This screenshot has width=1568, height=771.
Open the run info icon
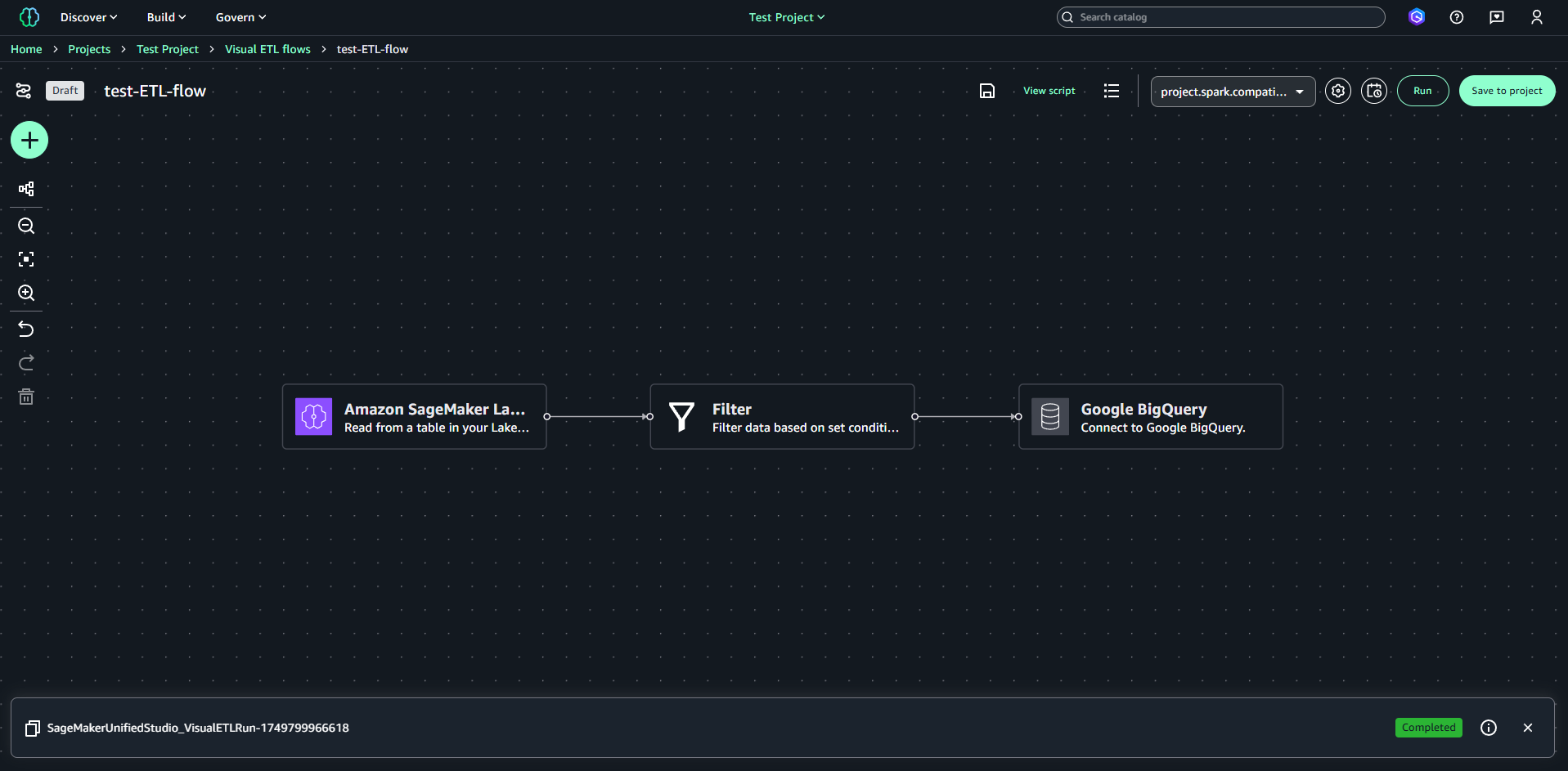[1489, 728]
